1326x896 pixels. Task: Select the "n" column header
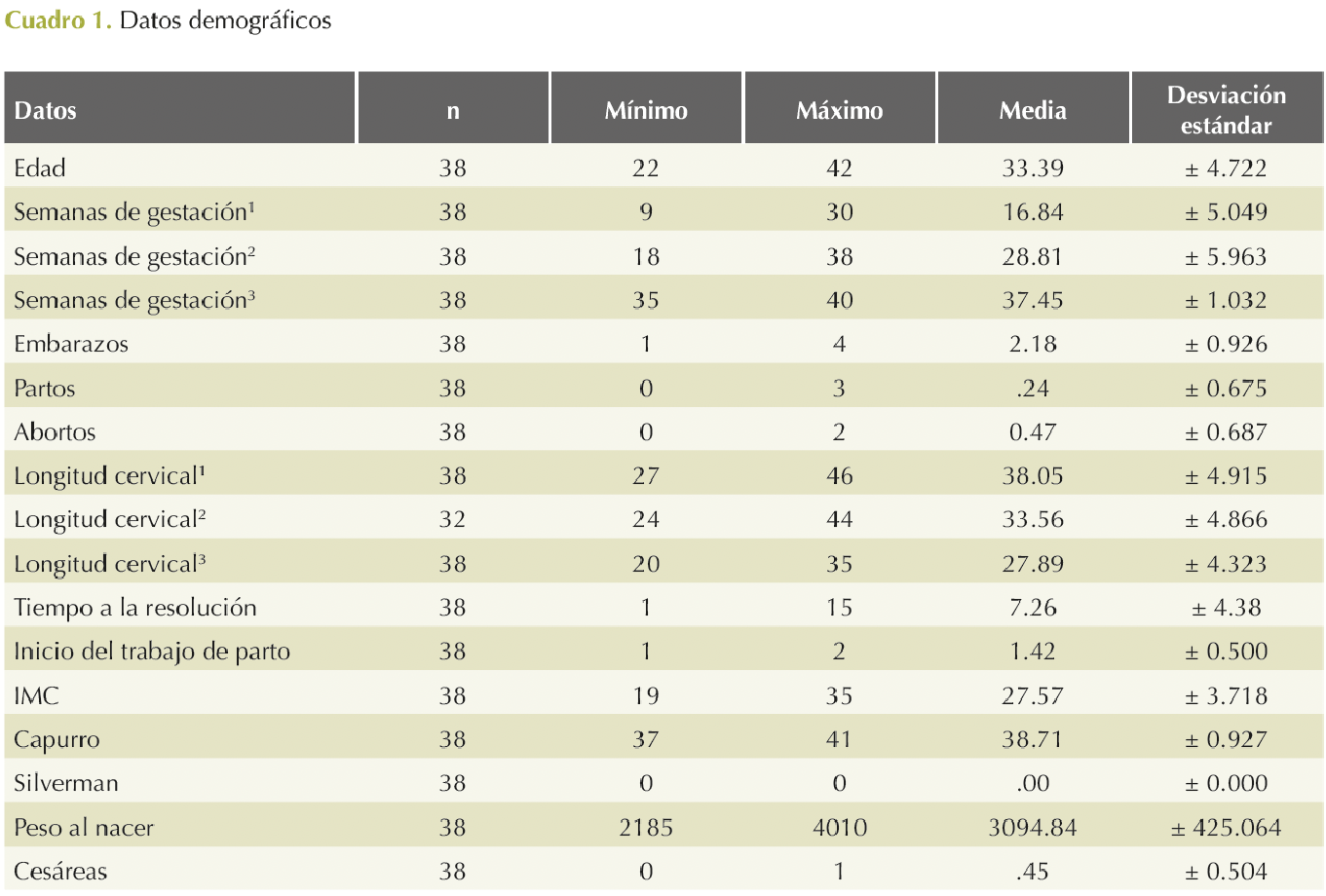pyautogui.click(x=453, y=111)
